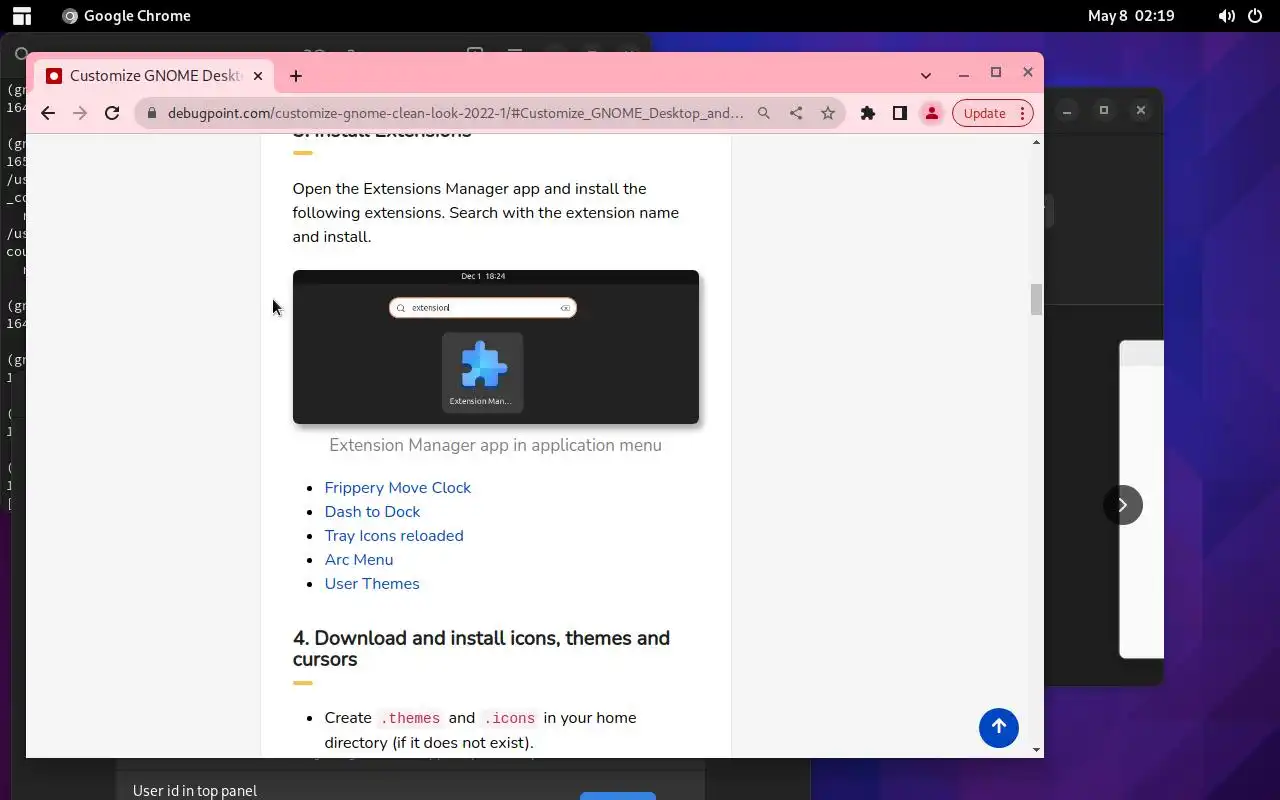Open the User Themes link

point(372,583)
